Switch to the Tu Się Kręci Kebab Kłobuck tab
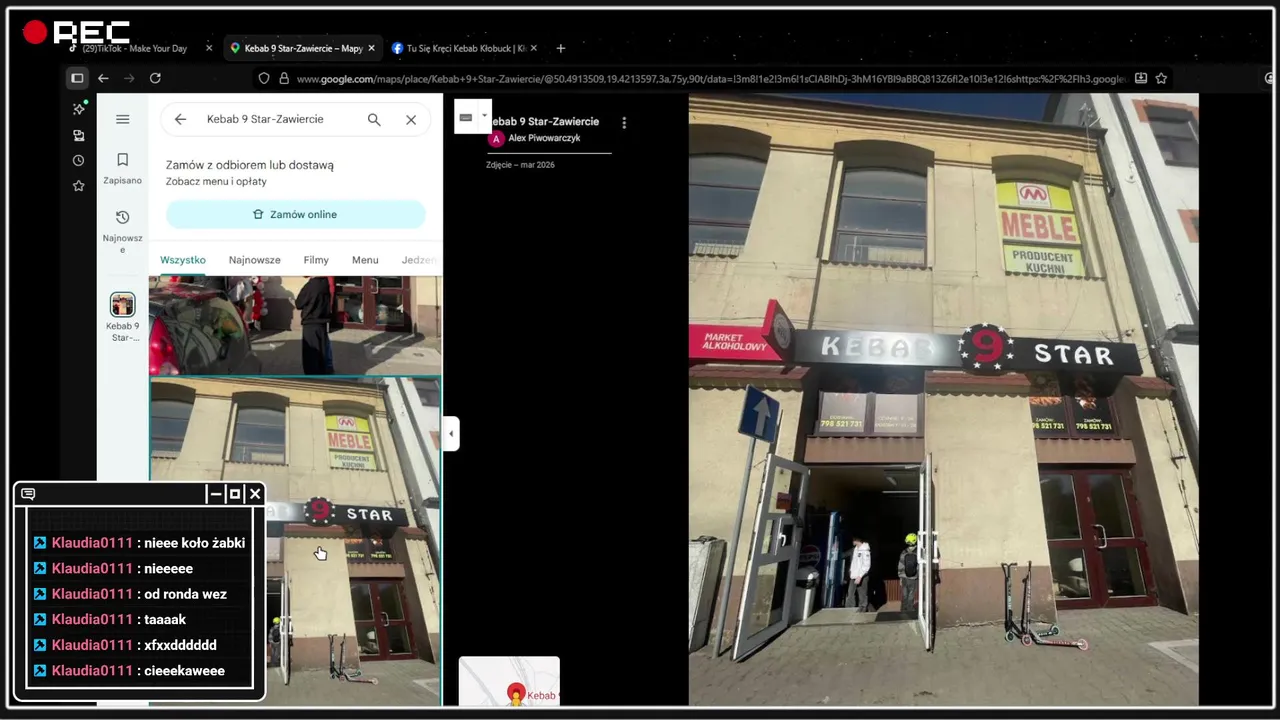 [466, 48]
